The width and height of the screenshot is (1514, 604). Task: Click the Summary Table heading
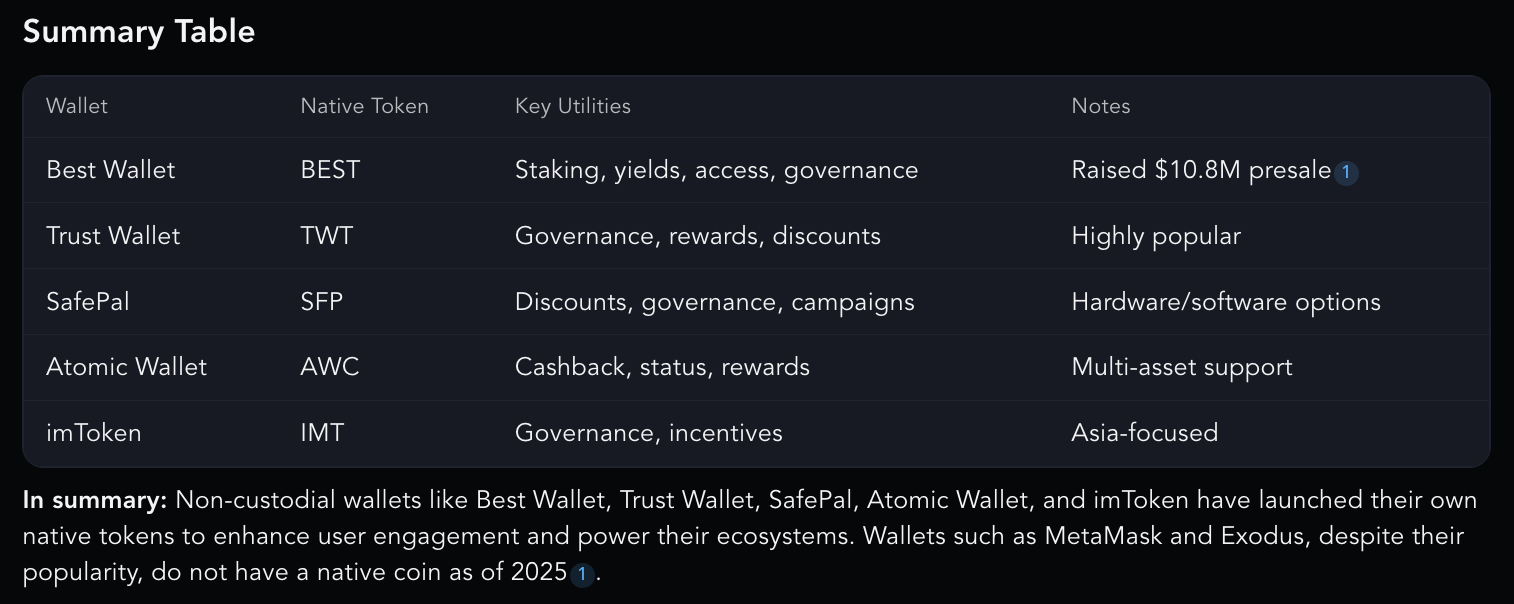click(139, 32)
